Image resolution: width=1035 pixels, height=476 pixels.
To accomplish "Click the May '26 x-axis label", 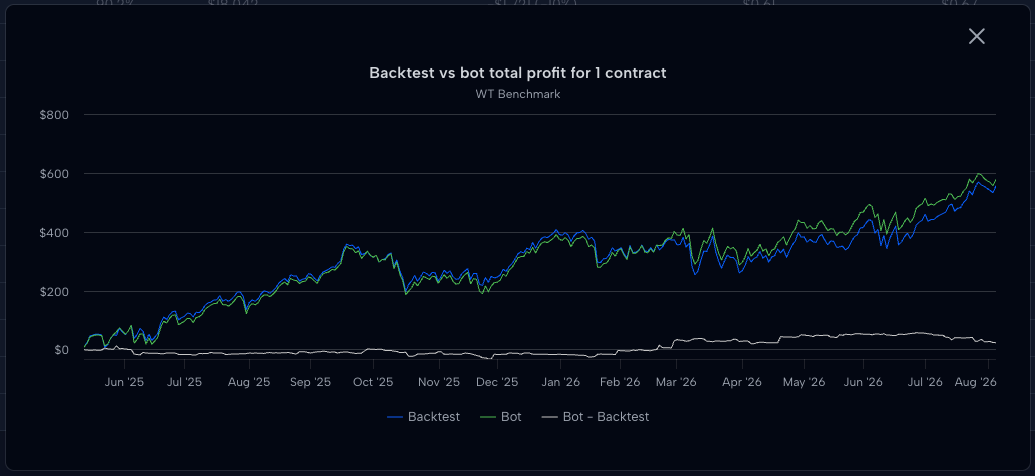I will click(804, 382).
